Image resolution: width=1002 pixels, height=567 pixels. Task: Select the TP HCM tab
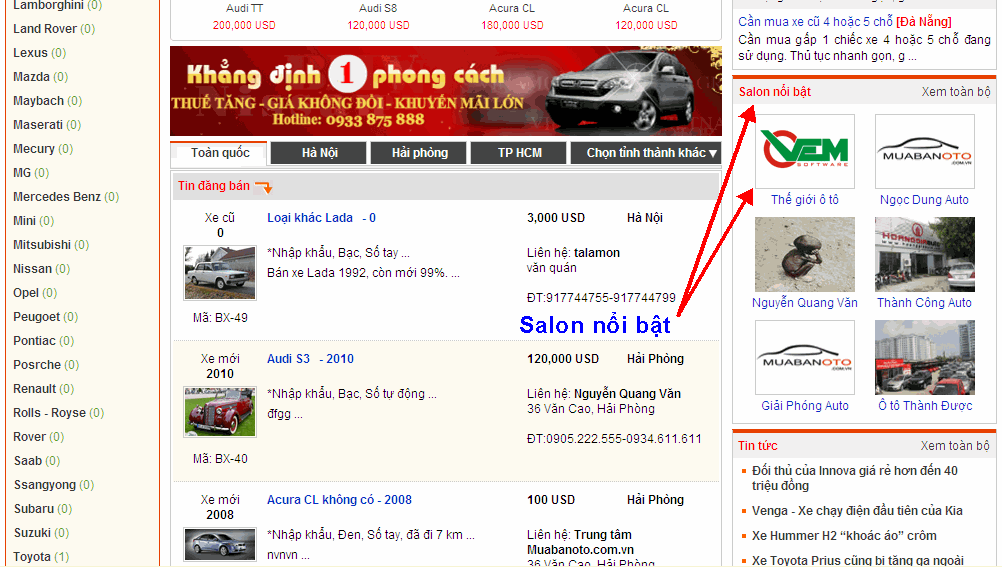pyautogui.click(x=519, y=153)
